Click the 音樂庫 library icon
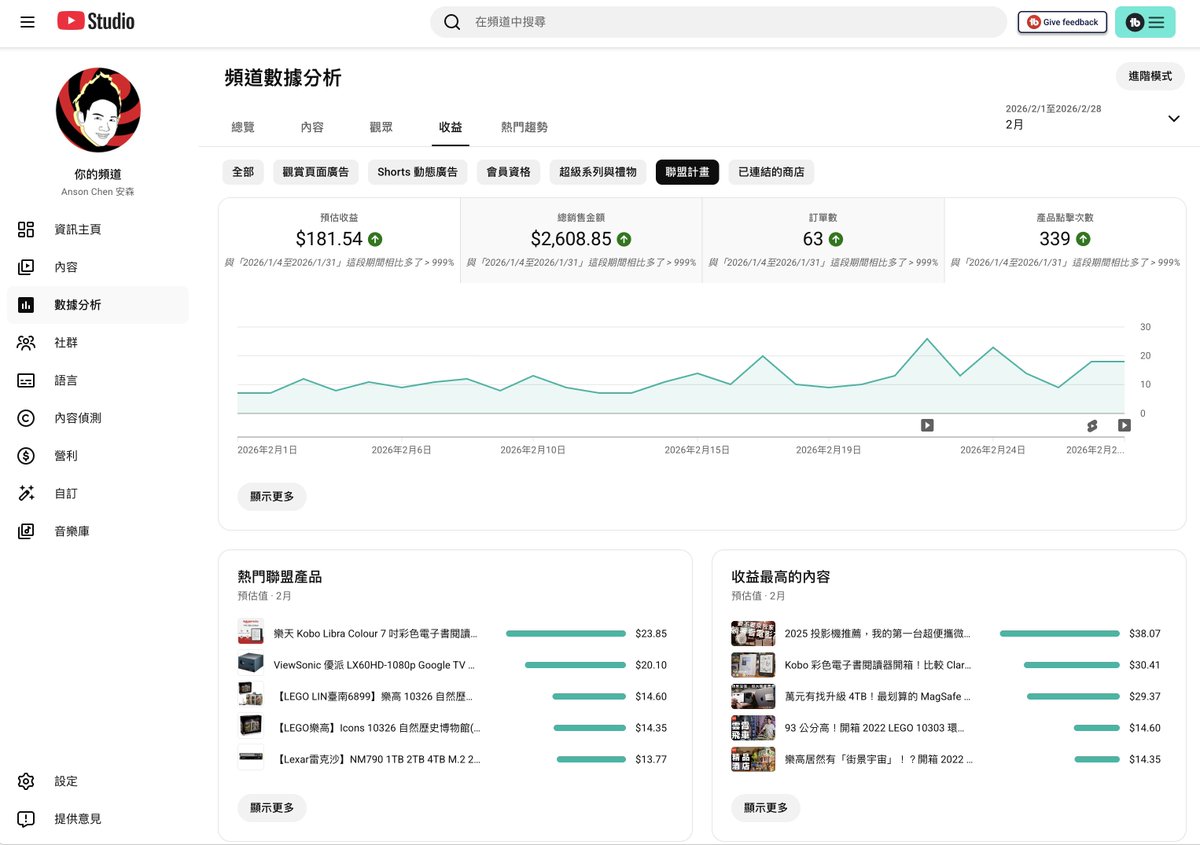The image size is (1200, 845). pos(26,531)
